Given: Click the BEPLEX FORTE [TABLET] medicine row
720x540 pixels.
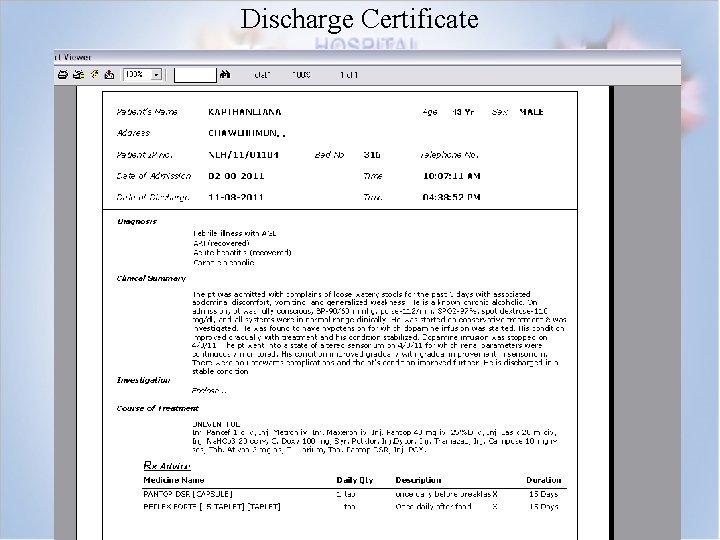Looking at the screenshot, I should tap(352, 507).
